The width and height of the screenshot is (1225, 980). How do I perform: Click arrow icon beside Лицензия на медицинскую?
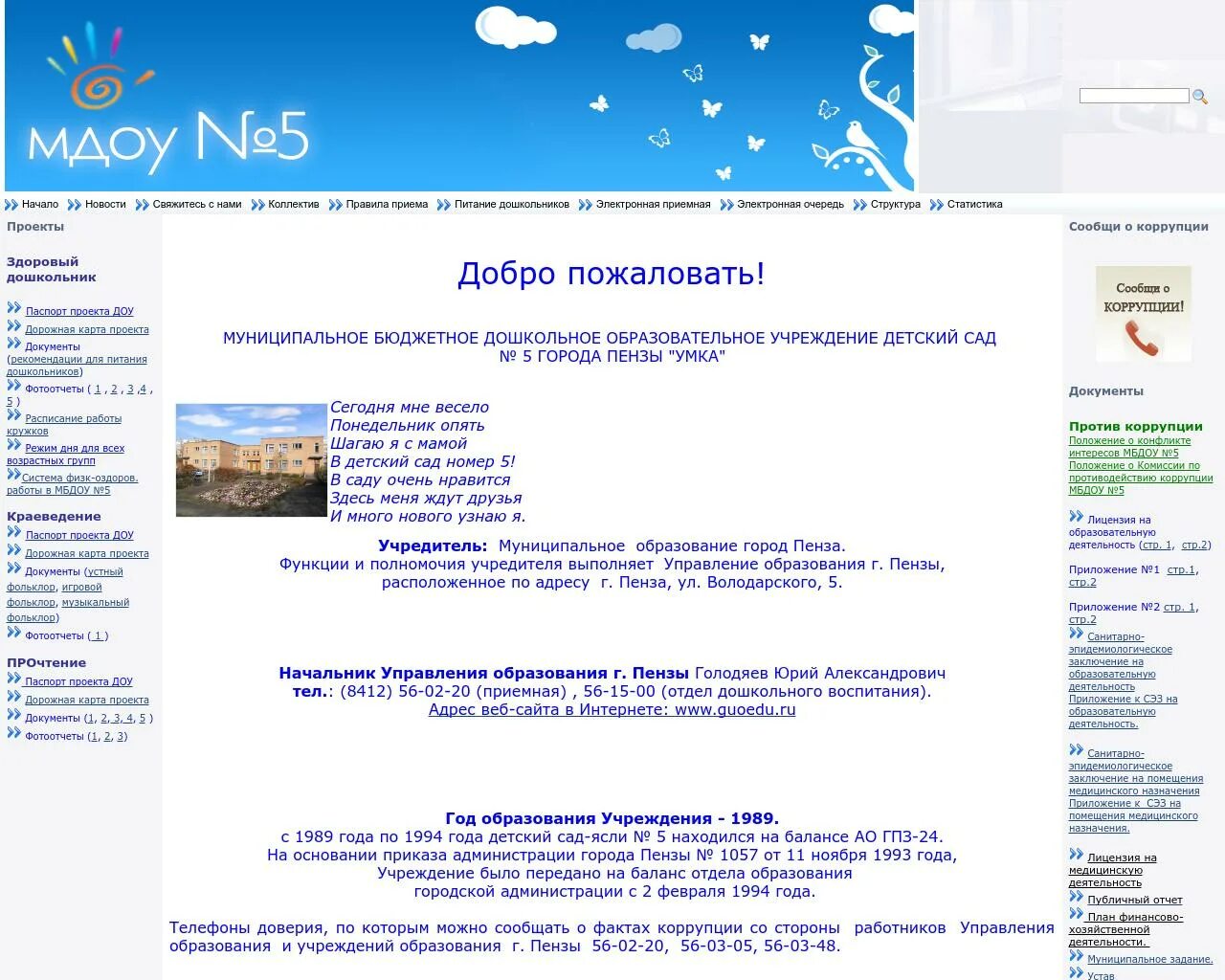1077,855
